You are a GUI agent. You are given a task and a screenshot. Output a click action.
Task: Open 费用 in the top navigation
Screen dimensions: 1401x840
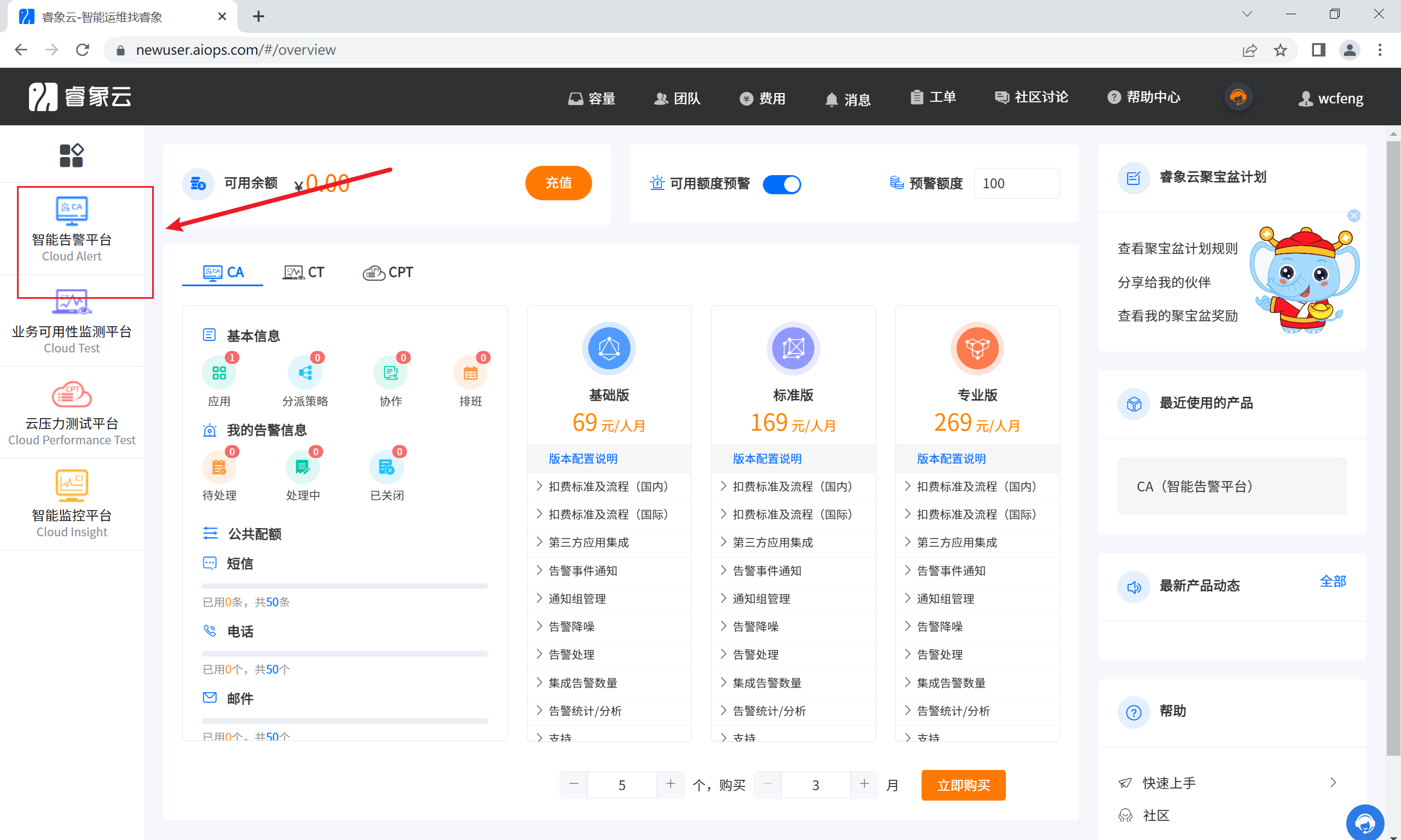pyautogui.click(x=762, y=99)
